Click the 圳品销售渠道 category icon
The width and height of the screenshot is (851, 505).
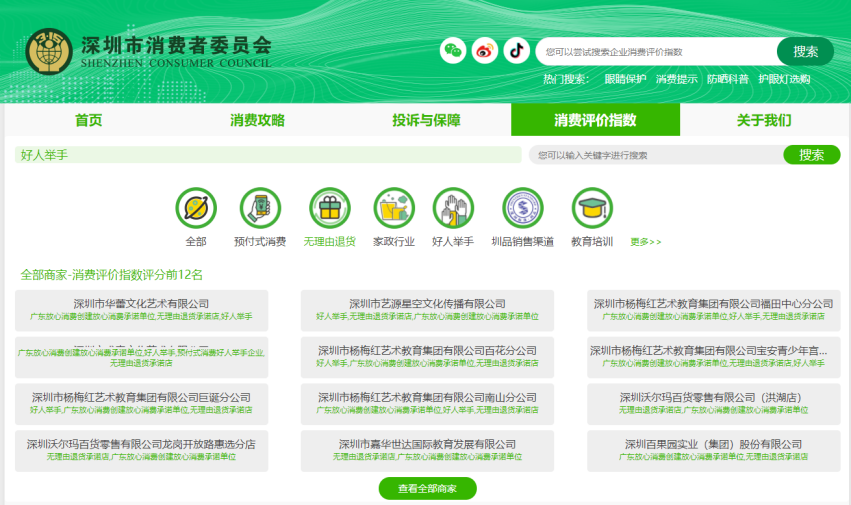[x=522, y=208]
